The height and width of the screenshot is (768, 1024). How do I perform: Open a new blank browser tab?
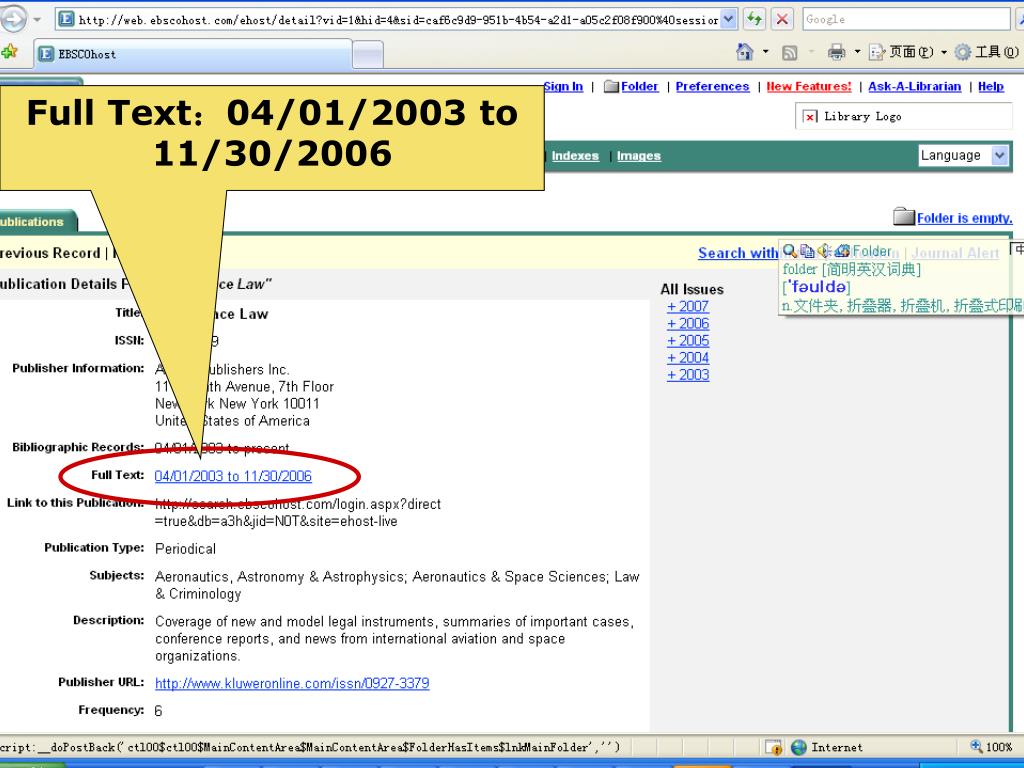[x=368, y=54]
